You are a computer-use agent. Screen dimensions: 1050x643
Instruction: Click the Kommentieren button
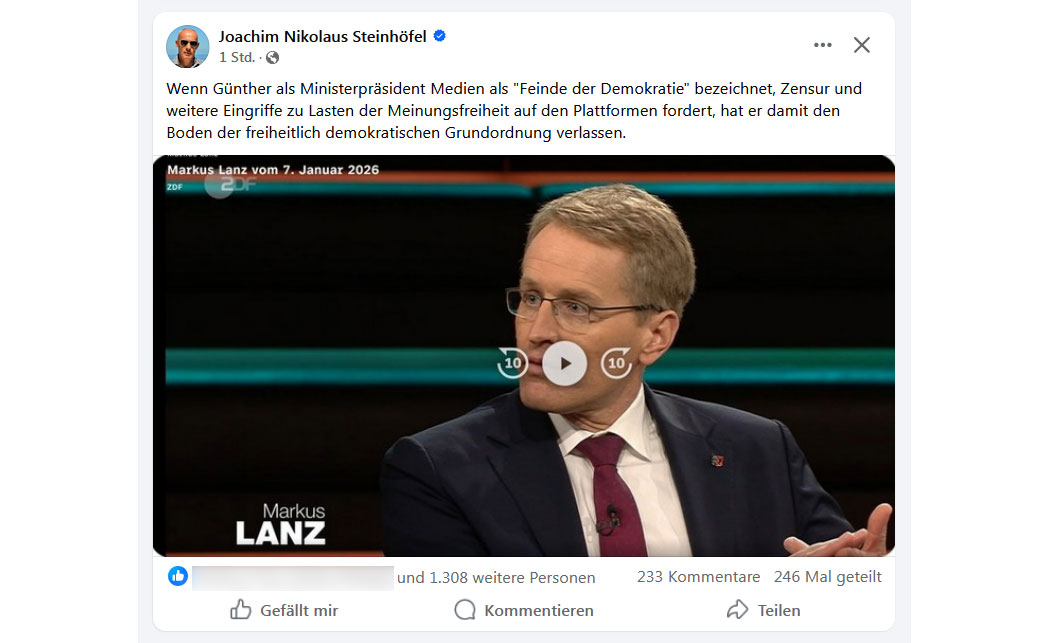click(x=524, y=610)
